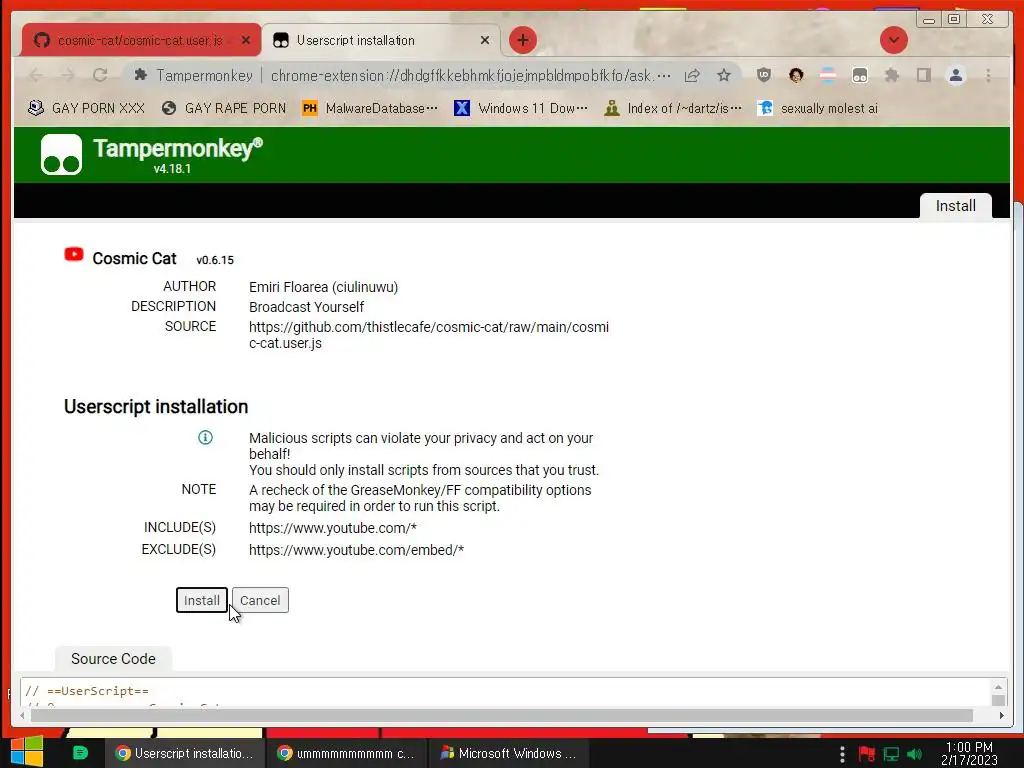Switch to the cosmic-cat GitHub browser tab

click(140, 40)
